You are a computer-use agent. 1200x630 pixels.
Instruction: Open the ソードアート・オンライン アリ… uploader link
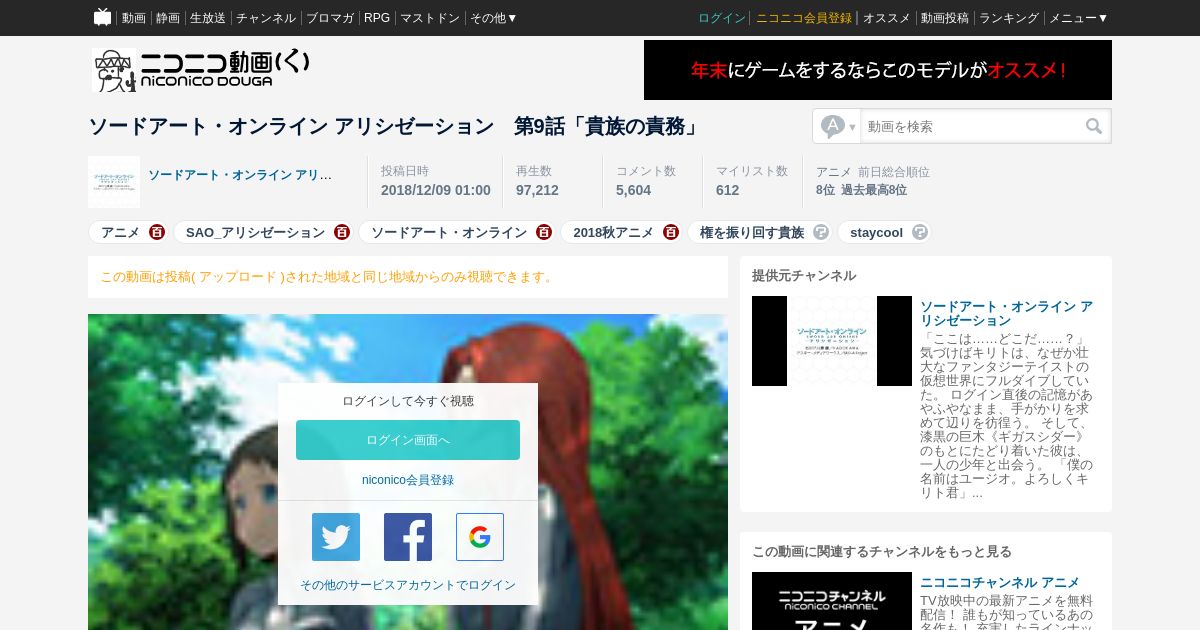coord(240,175)
